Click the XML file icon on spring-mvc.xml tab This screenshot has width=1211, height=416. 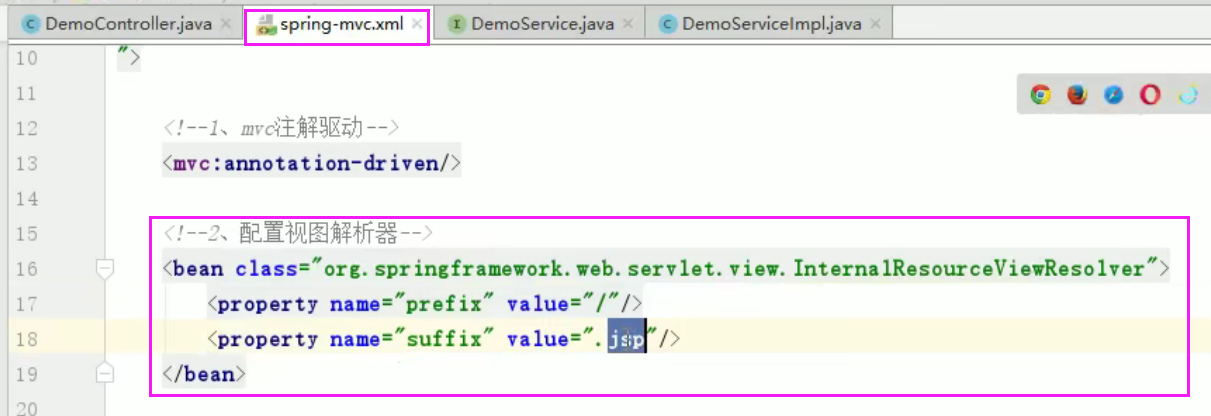(266, 24)
